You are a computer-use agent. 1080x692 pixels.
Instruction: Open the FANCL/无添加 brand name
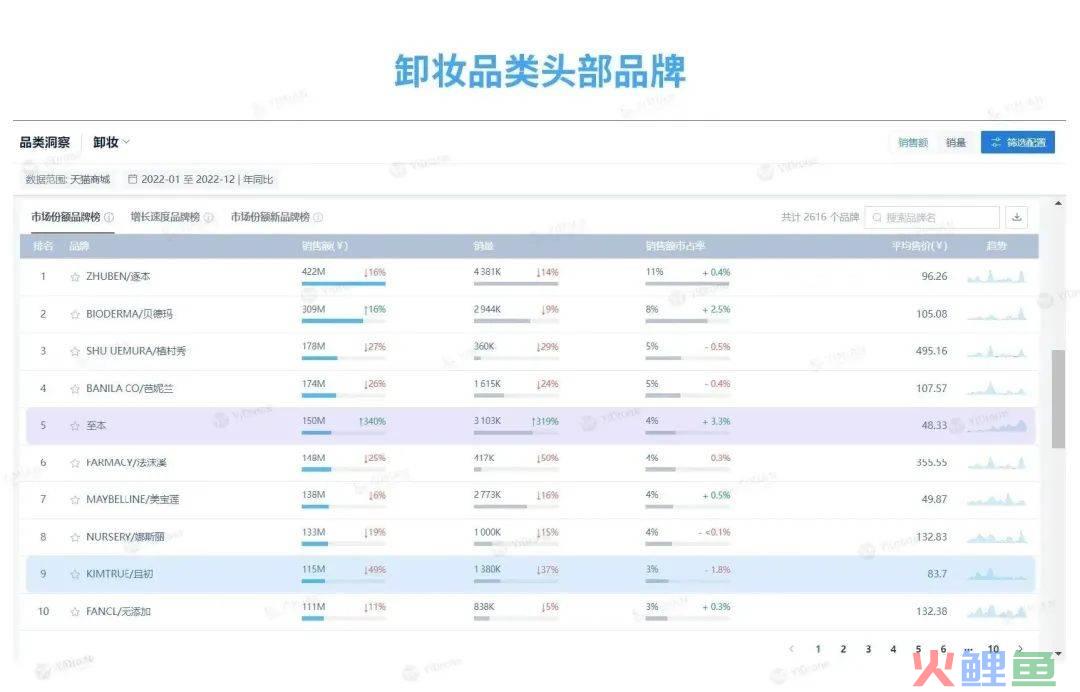click(x=118, y=611)
